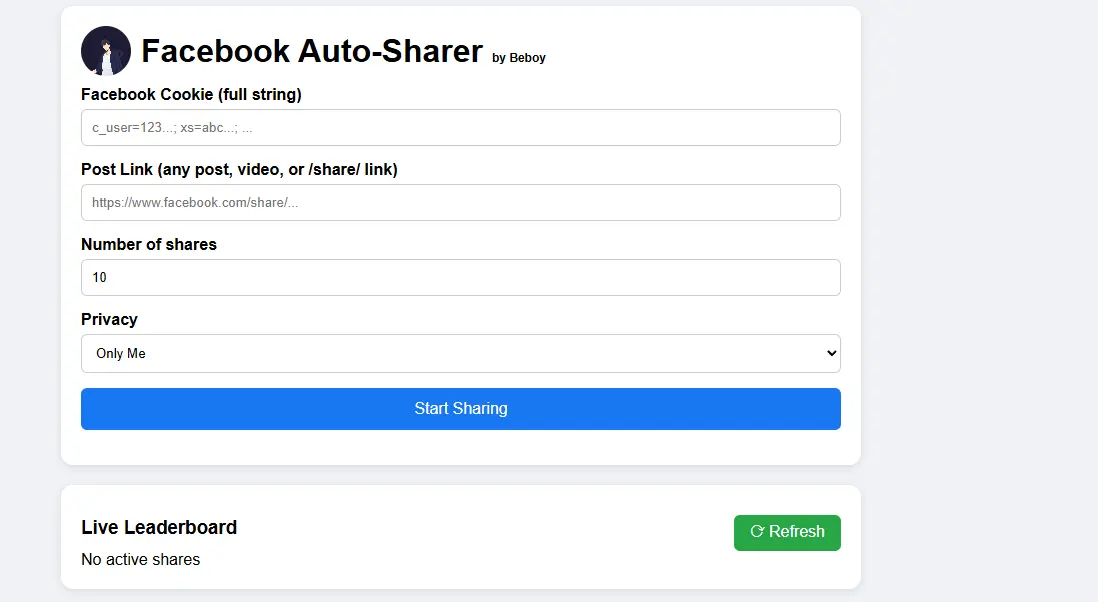Click the No active shares message
This screenshot has width=1098, height=602.
141,559
